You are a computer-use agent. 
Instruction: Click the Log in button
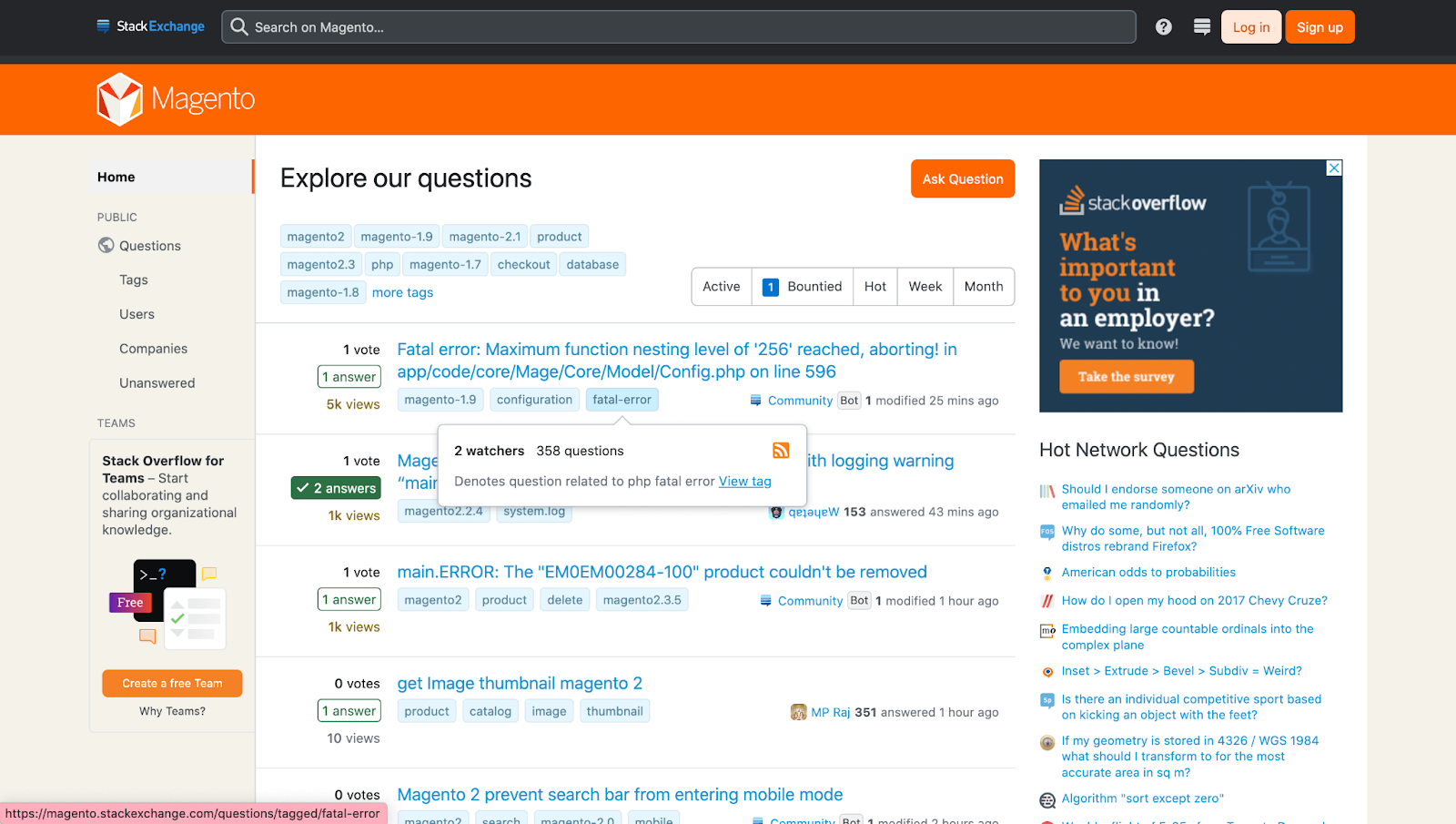click(x=1250, y=27)
